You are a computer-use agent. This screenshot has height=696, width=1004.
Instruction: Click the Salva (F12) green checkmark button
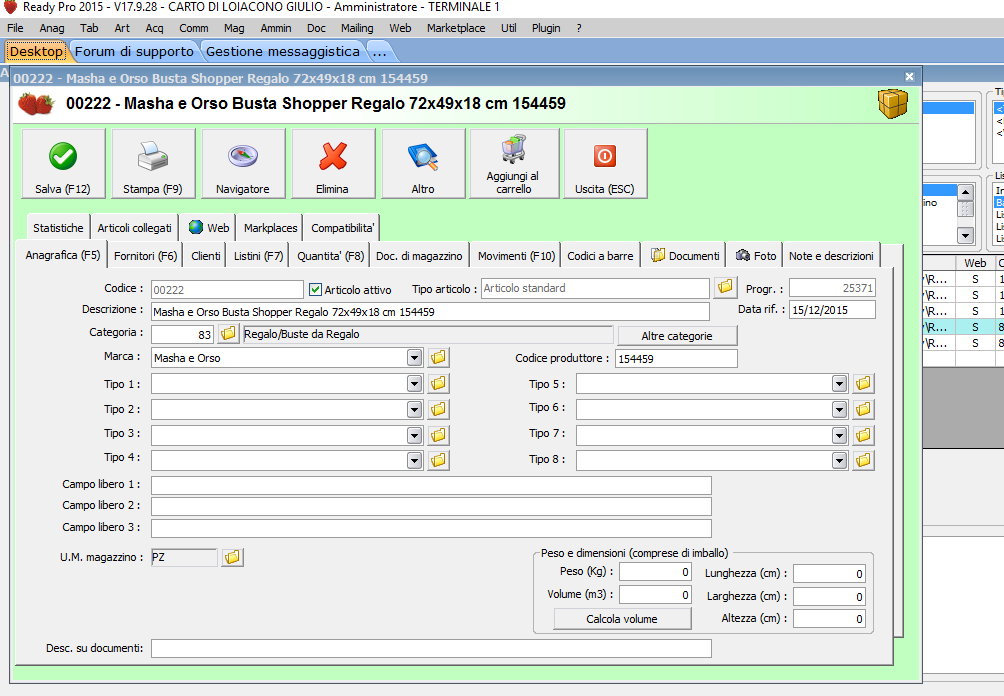pyautogui.click(x=63, y=163)
